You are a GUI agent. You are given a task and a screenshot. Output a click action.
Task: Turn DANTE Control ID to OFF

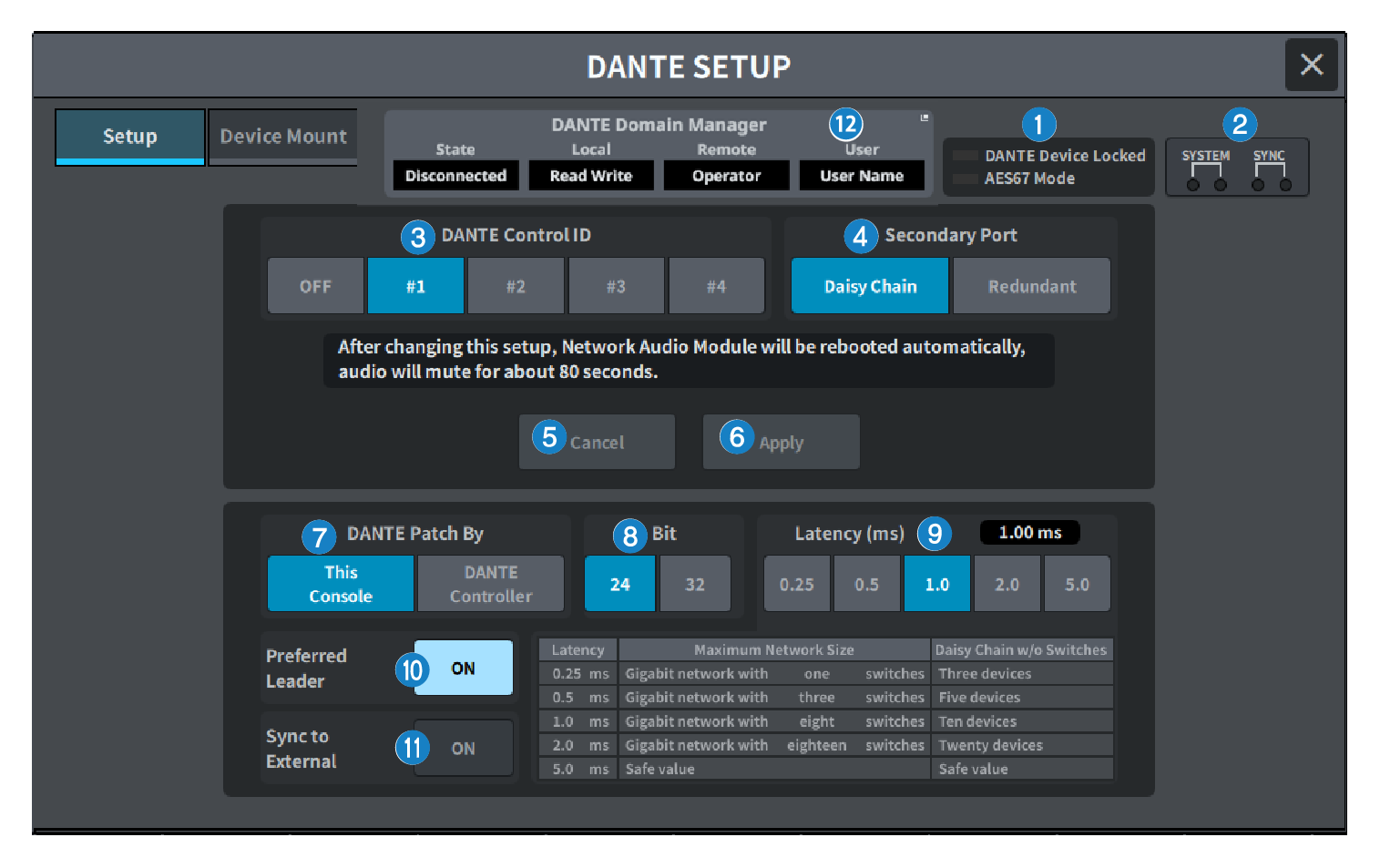click(315, 286)
